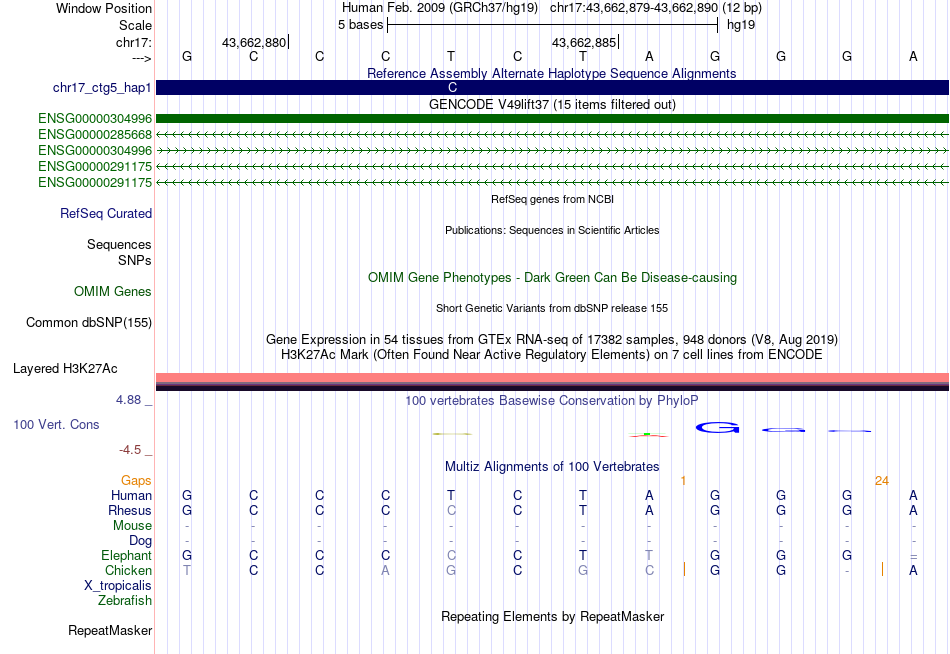Click Publications: Sequences in Scientific Articles title
The image size is (950, 654).
click(x=552, y=230)
